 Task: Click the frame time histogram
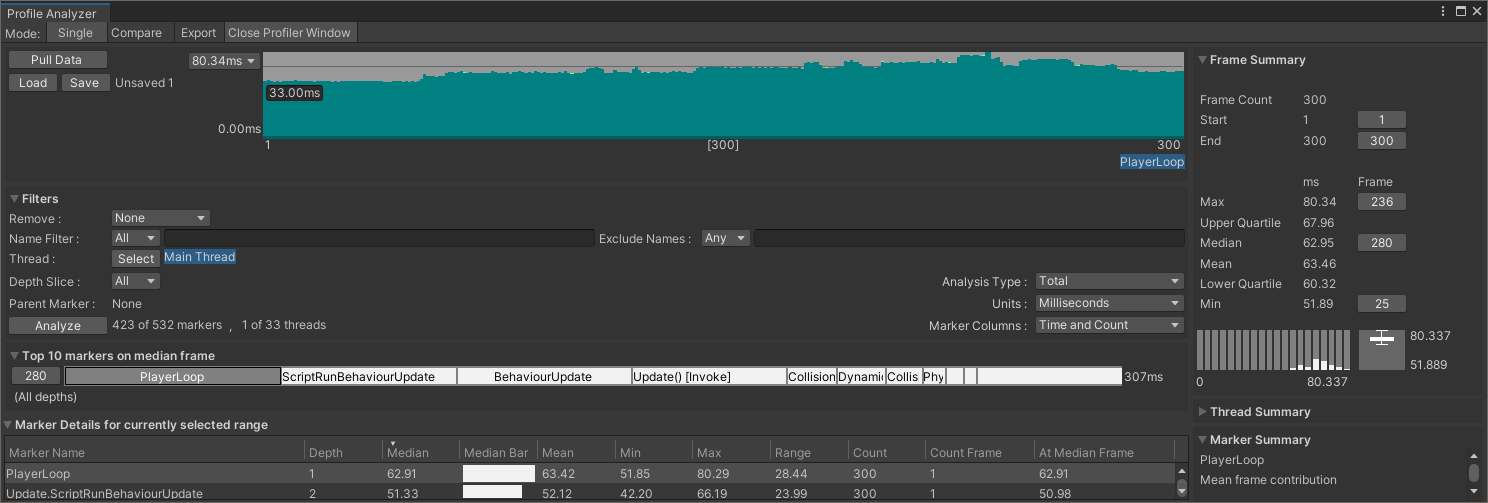pos(1272,350)
